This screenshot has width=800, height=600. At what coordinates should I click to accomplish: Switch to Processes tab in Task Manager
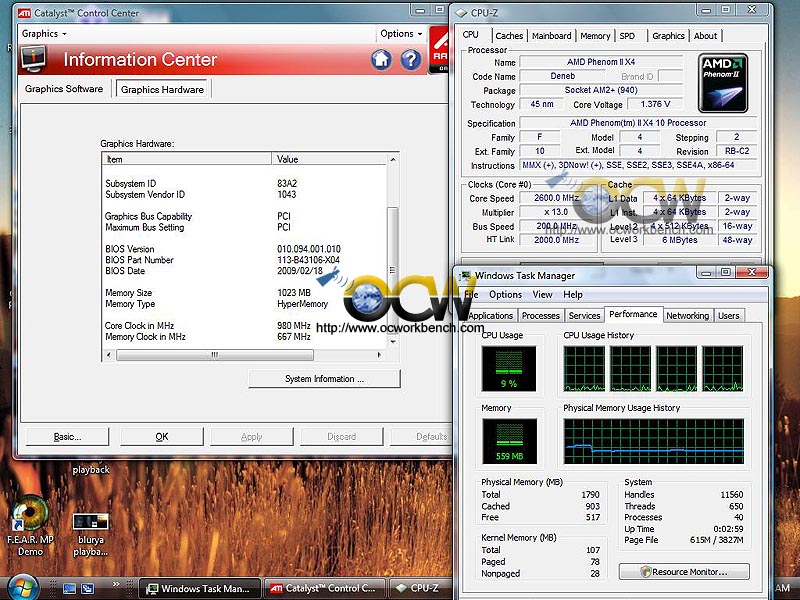pos(541,316)
